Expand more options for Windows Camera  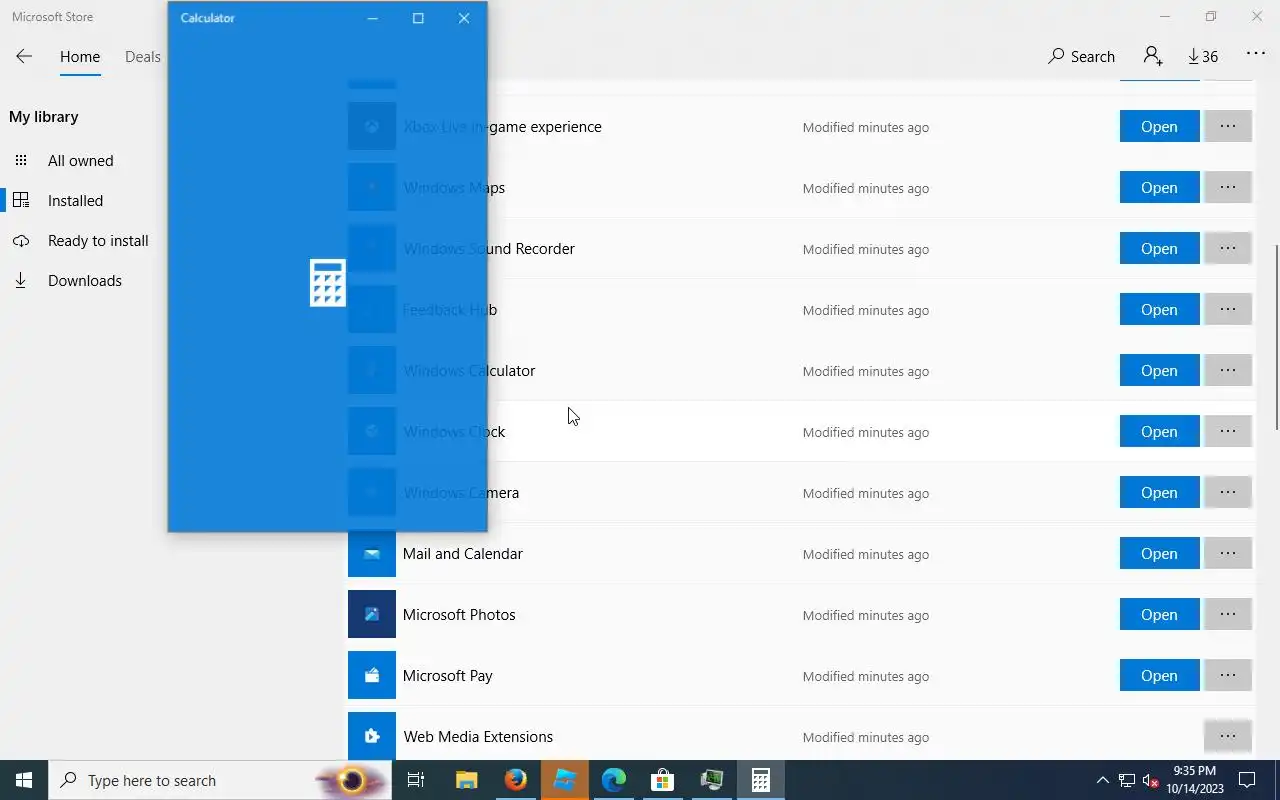point(1228,492)
